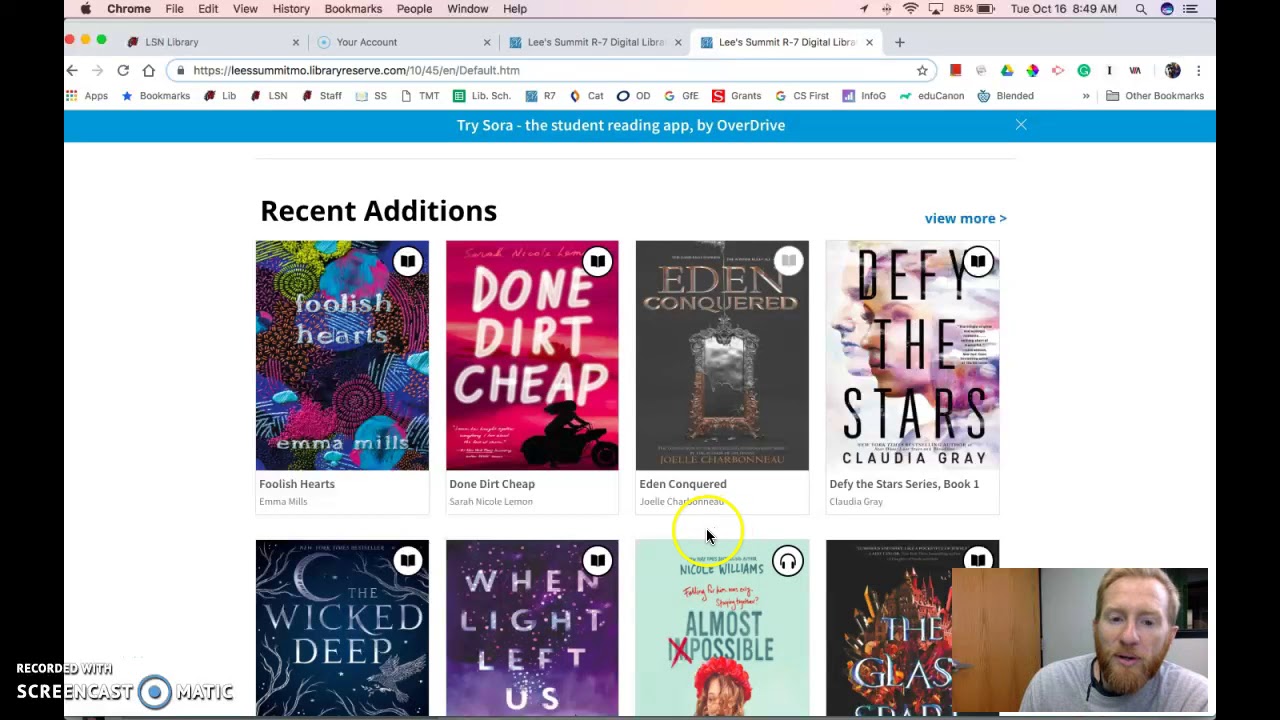Open the Foolish Hearts cover image
Screen dimensions: 1280x720
click(342, 355)
